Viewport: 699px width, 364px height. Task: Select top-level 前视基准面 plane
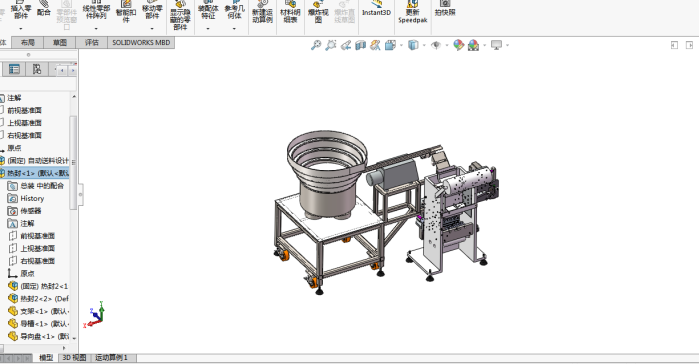(24, 110)
